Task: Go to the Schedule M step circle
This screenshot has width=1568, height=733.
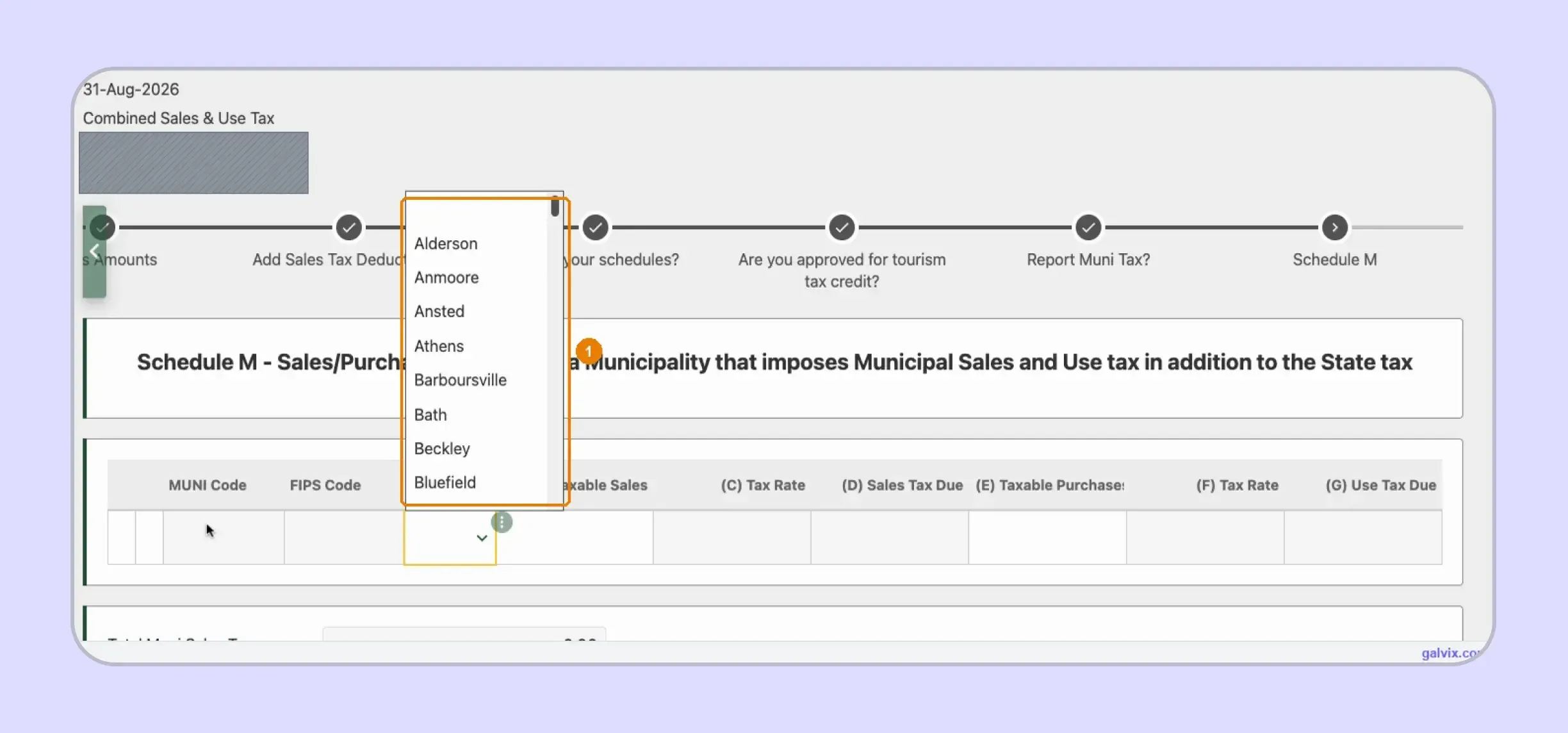Action: [x=1335, y=227]
